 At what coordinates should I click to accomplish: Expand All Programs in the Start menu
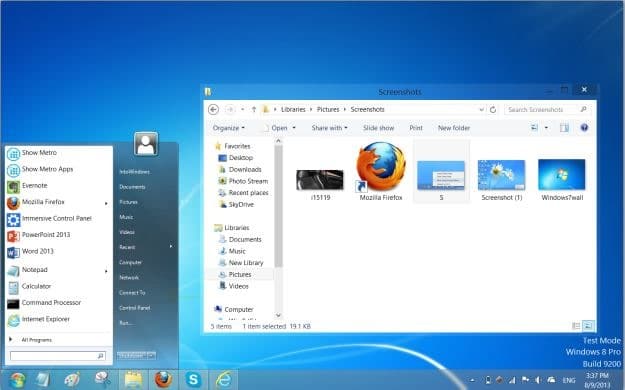31,340
